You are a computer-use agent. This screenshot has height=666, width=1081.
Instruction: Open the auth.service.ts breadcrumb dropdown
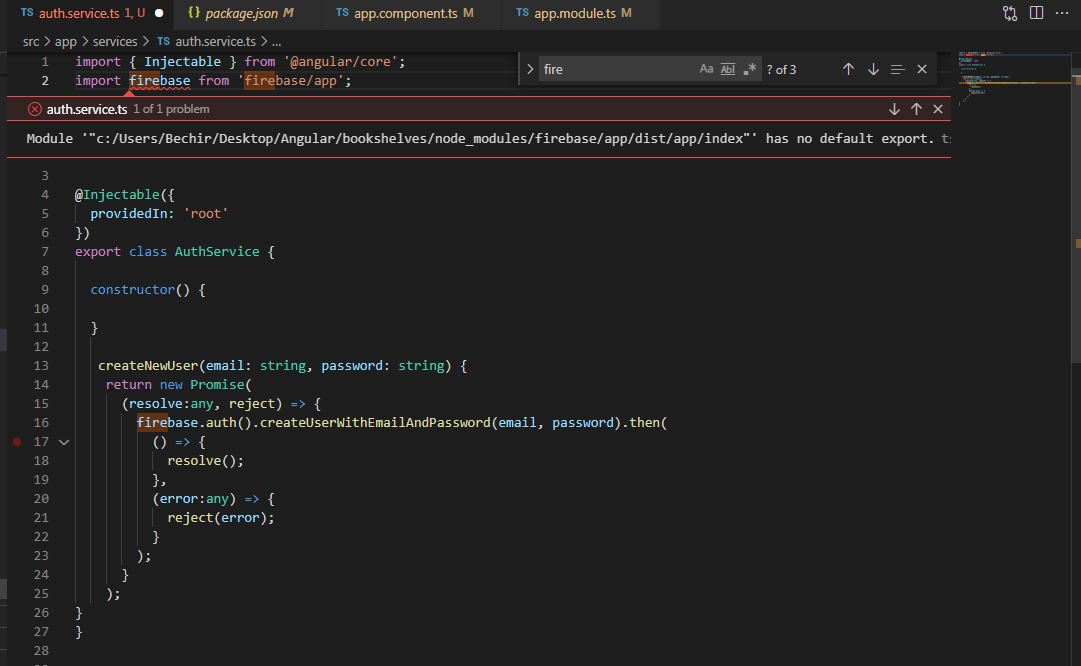coord(207,41)
